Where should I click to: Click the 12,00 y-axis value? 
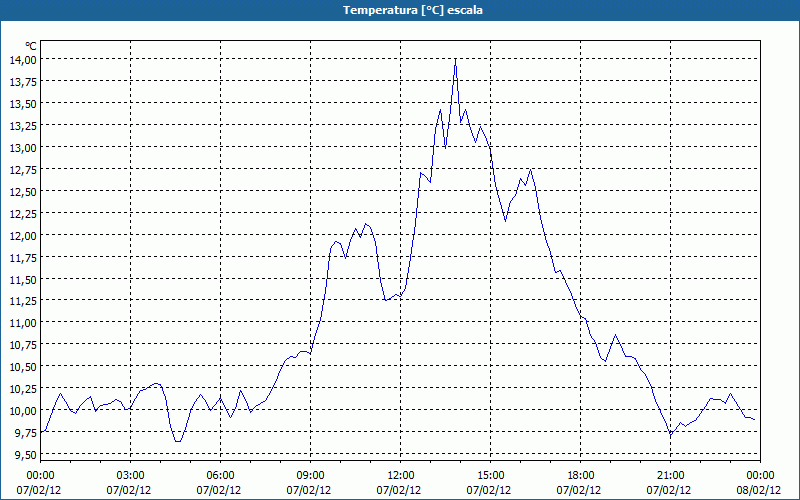coord(23,235)
